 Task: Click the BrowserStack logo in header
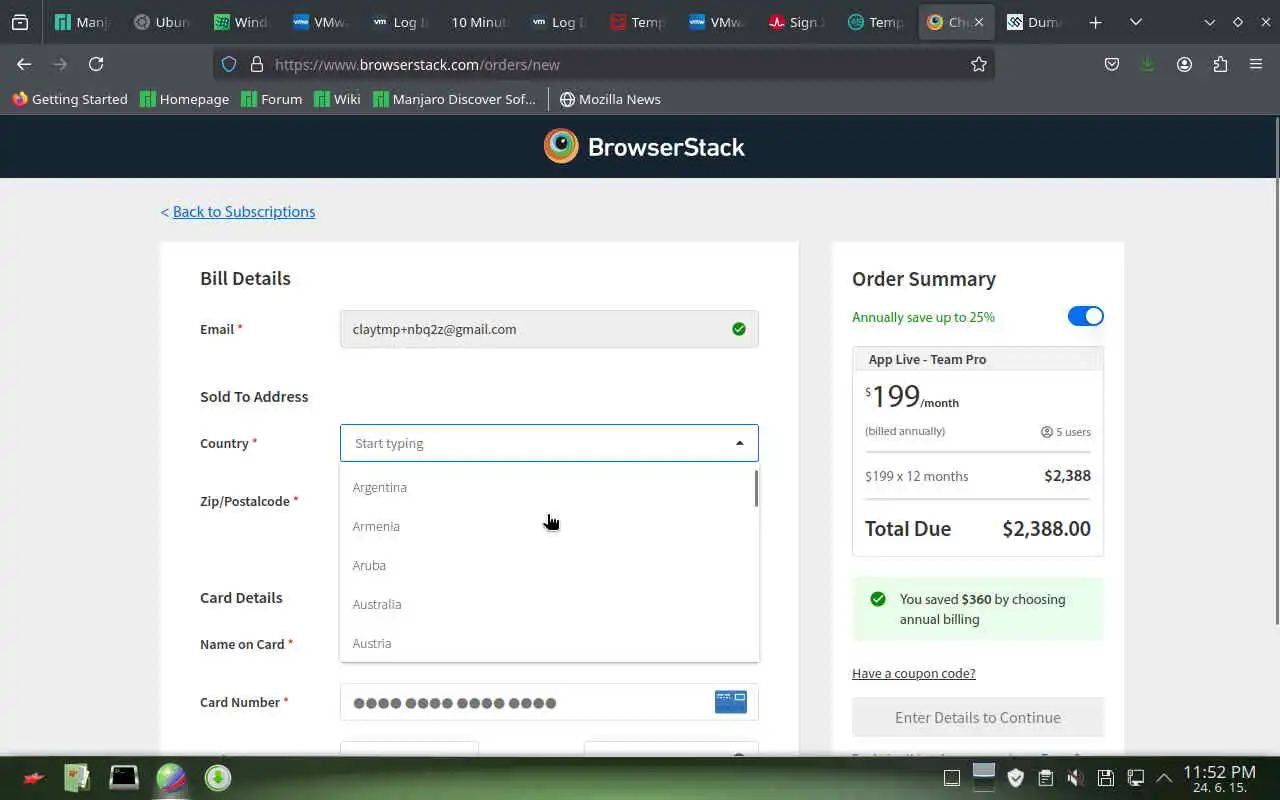click(644, 146)
